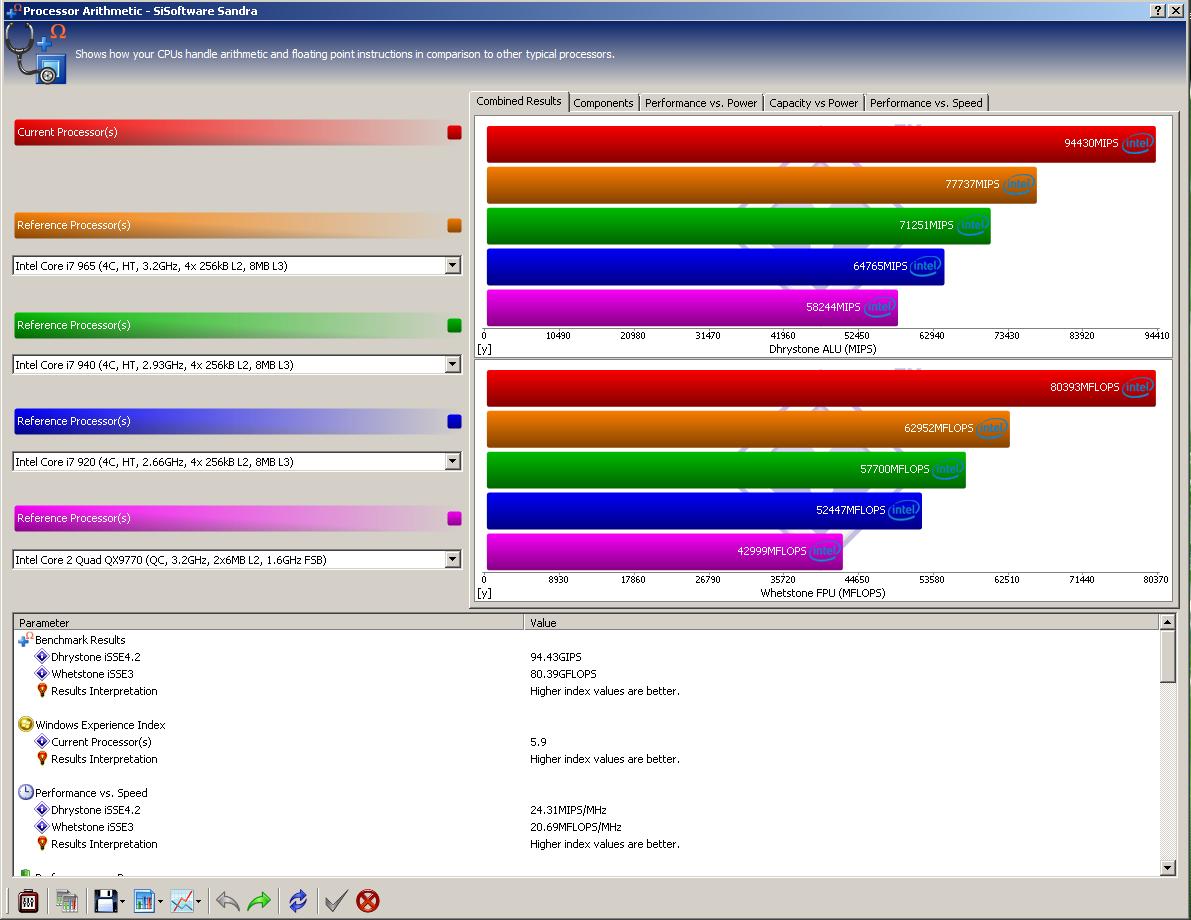Image resolution: width=1191 pixels, height=920 pixels.
Task: Click the results list scroll down arrow
Action: point(1167,868)
